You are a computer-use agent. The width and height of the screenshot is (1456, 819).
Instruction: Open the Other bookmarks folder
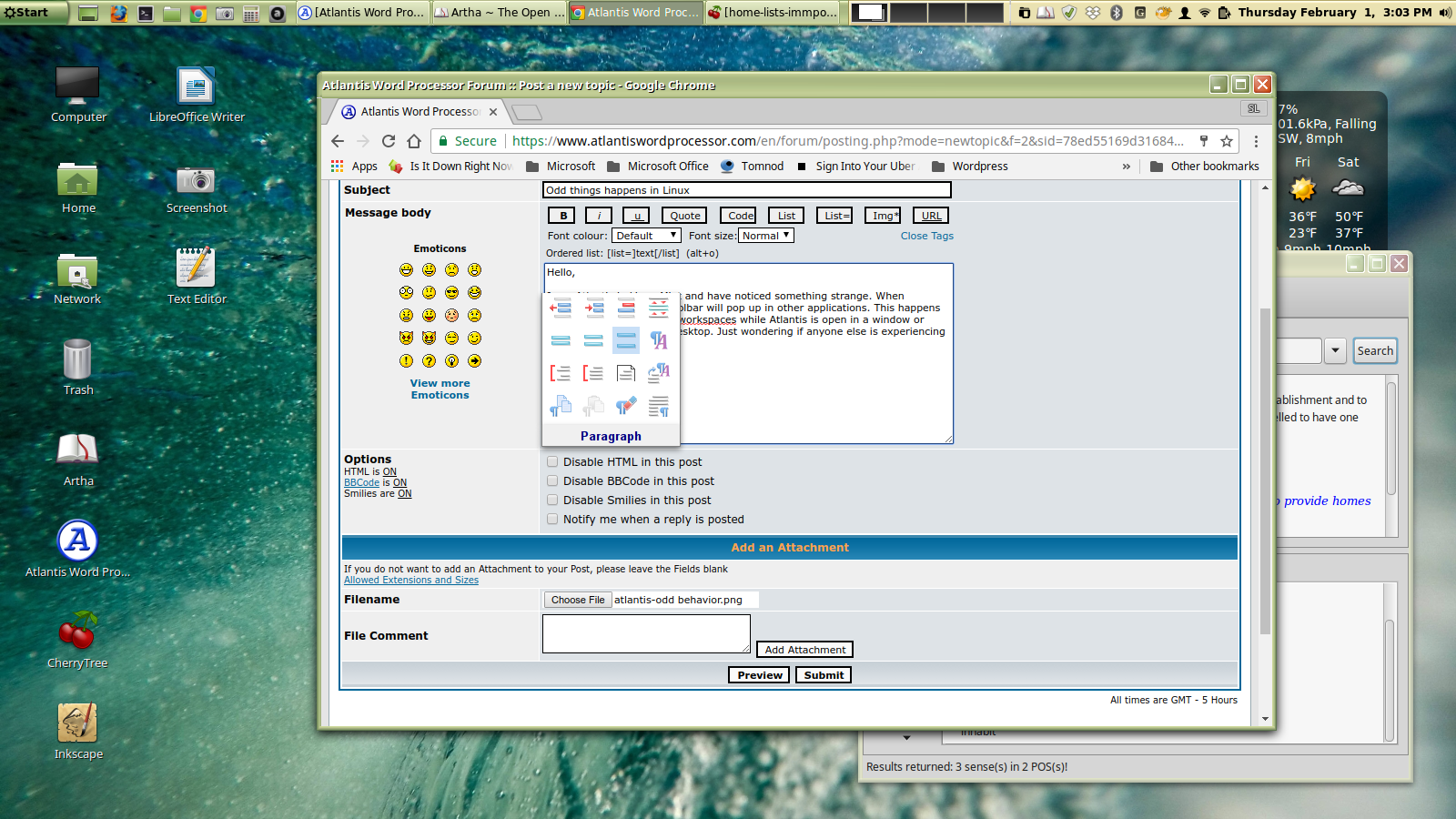pos(1205,167)
